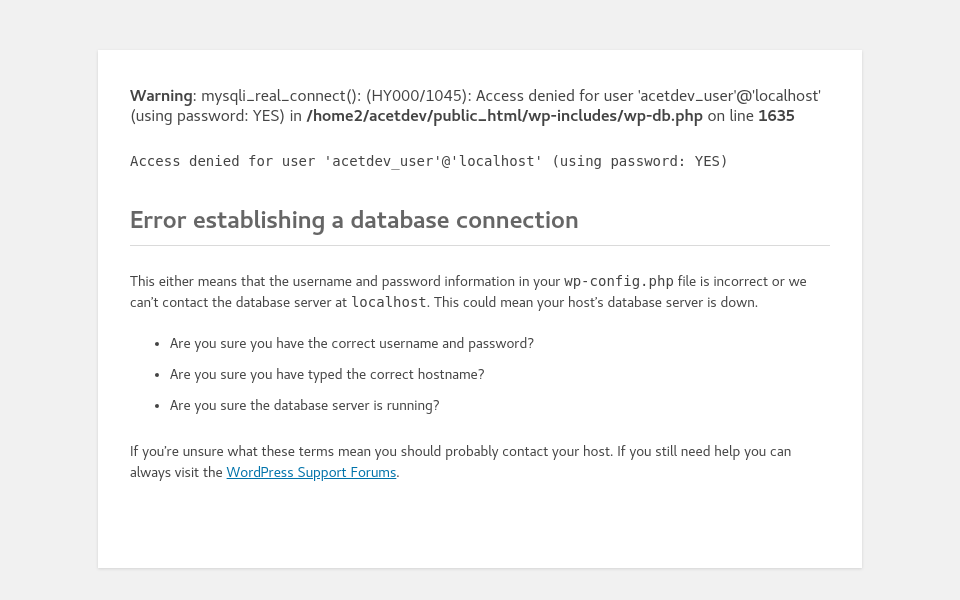Click the "correct username and password?" bullet item
Image resolution: width=960 pixels, height=600 pixels.
352,344
